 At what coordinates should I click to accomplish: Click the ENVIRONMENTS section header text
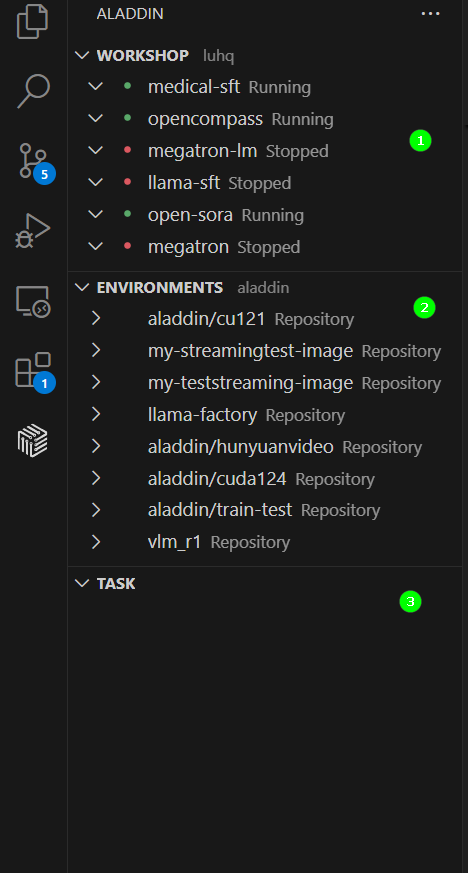(x=160, y=288)
